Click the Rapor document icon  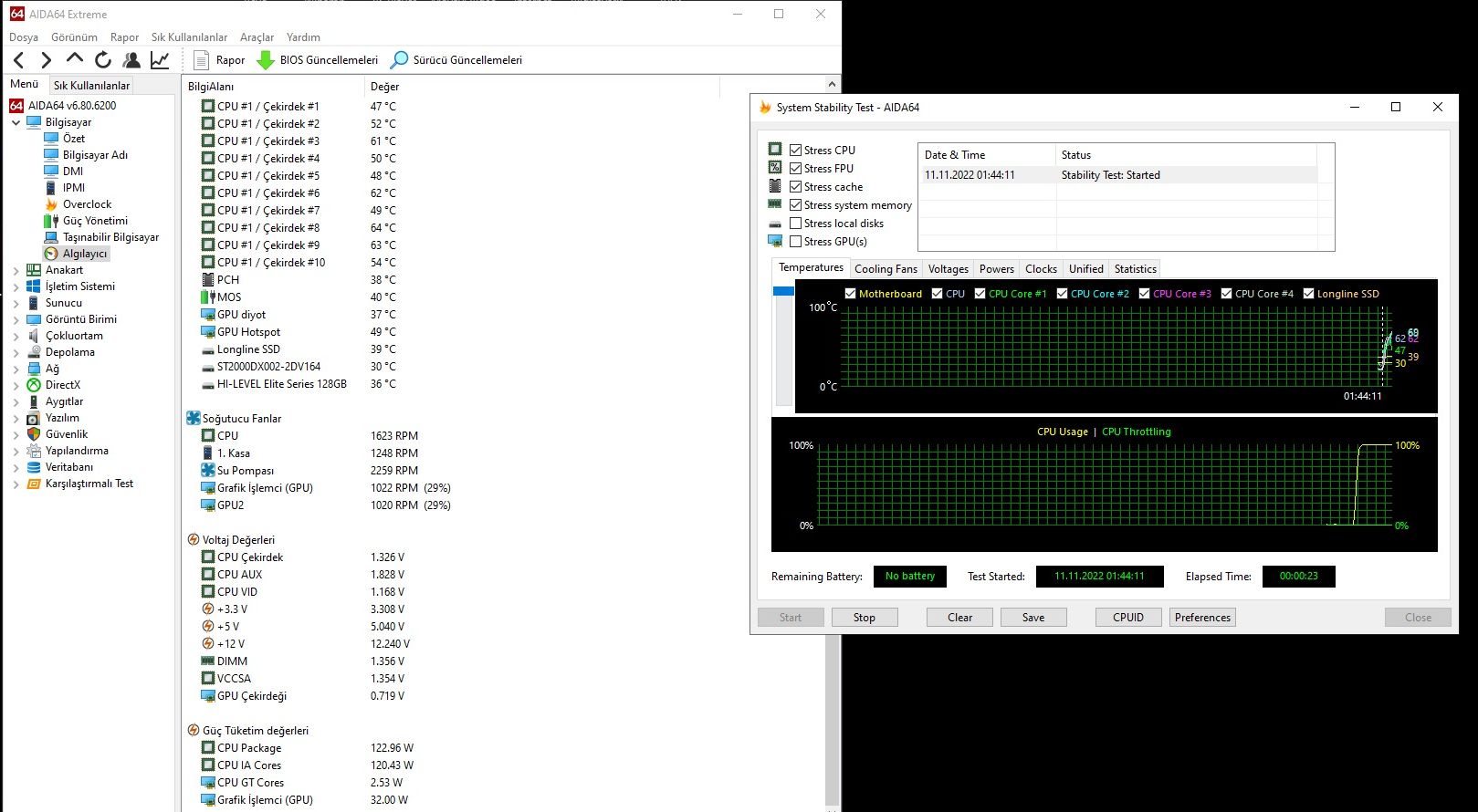coord(202,60)
